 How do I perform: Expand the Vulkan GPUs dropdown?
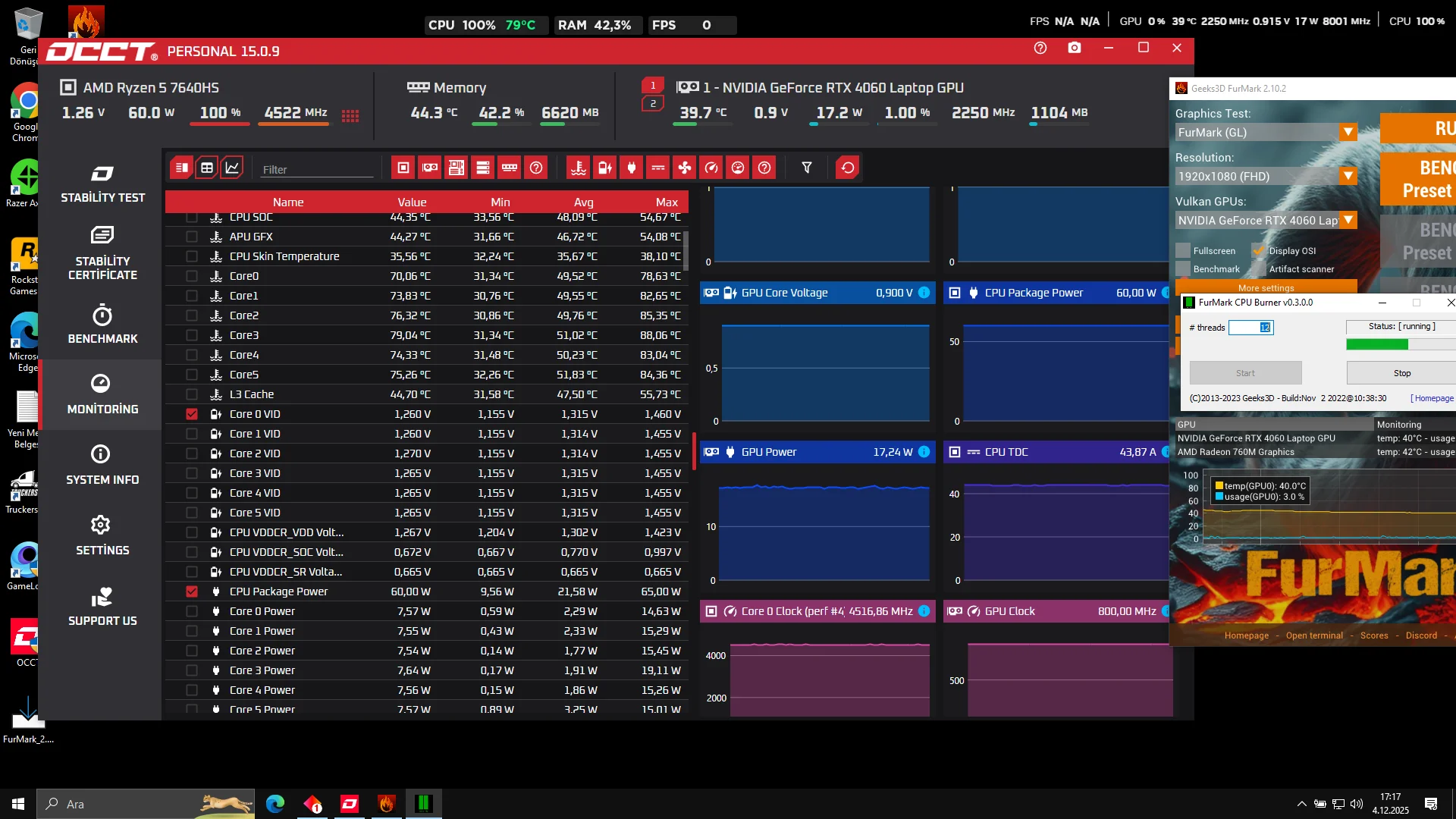click(x=1348, y=220)
